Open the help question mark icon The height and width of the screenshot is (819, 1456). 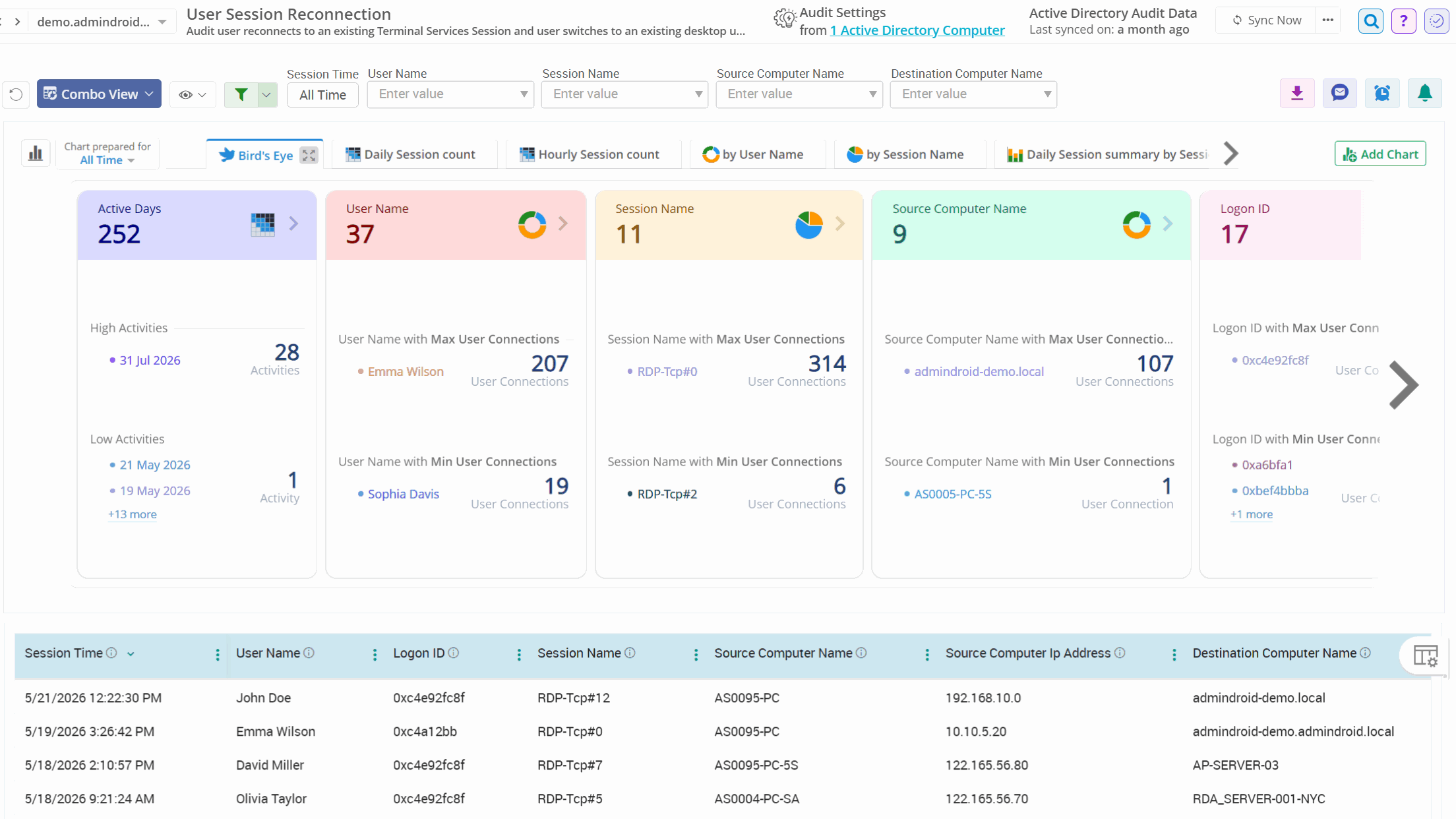1403,21
